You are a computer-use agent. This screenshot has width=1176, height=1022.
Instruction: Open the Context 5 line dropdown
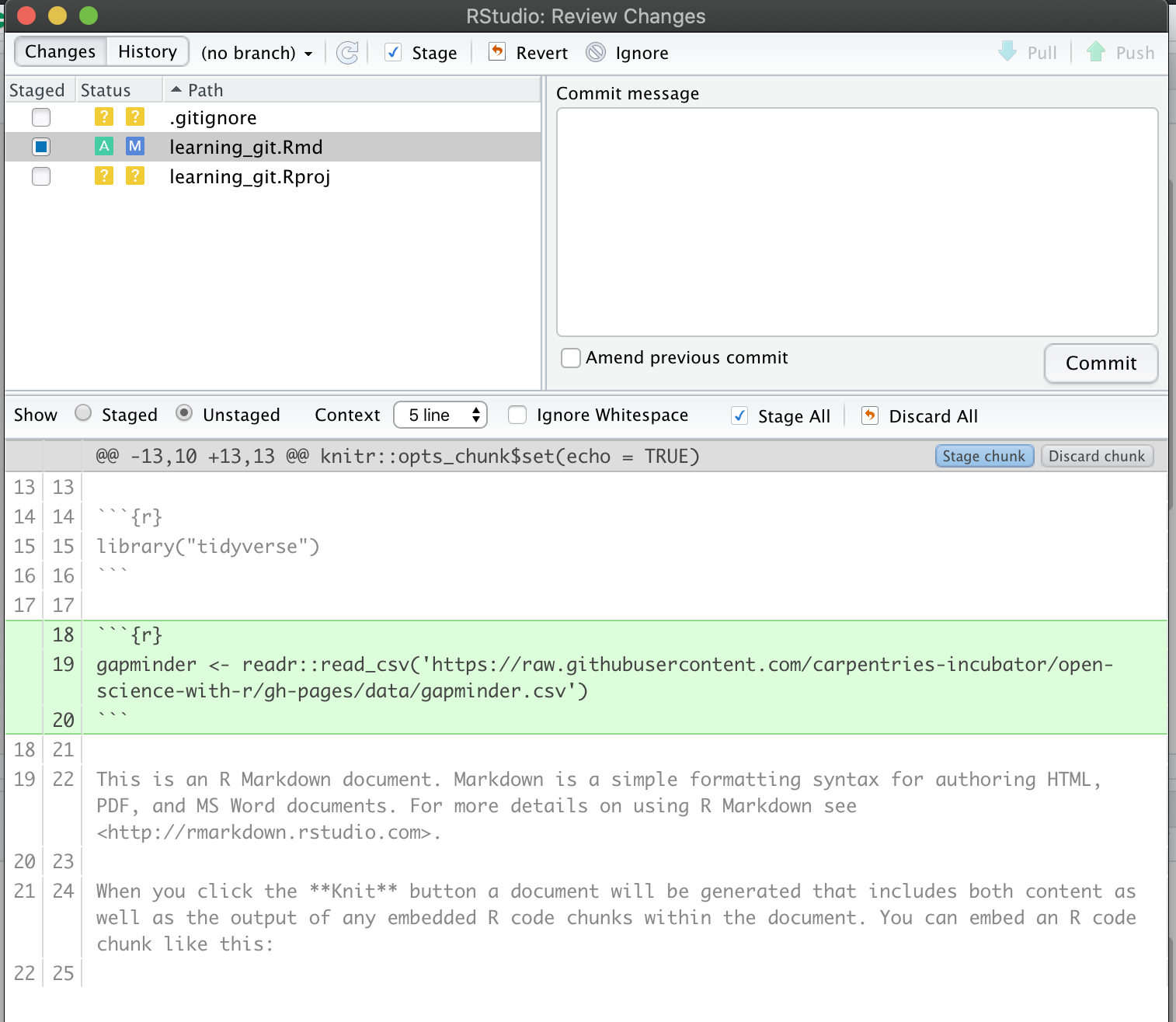coord(440,415)
